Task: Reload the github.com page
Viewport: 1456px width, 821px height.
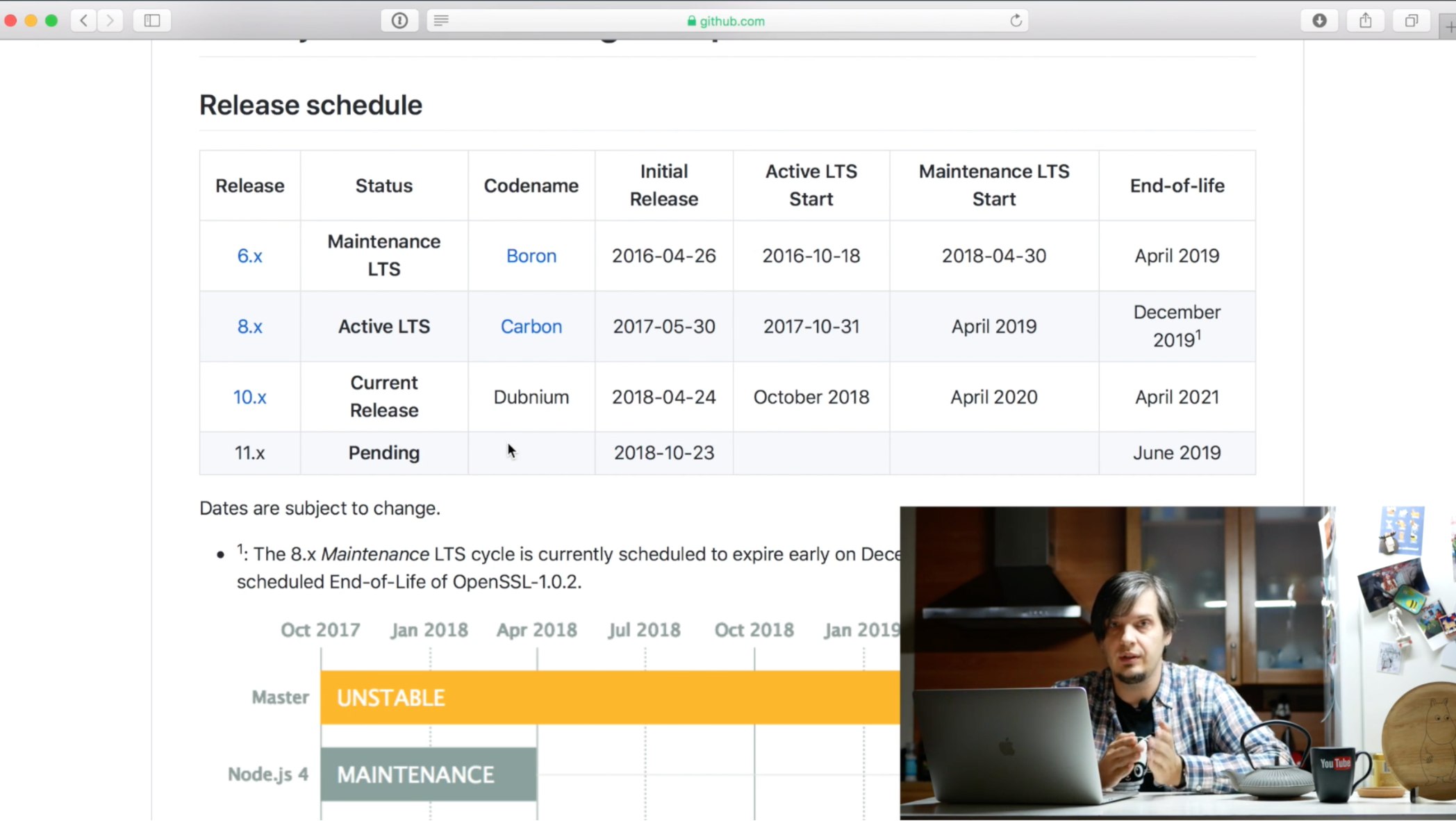Action: click(1016, 21)
